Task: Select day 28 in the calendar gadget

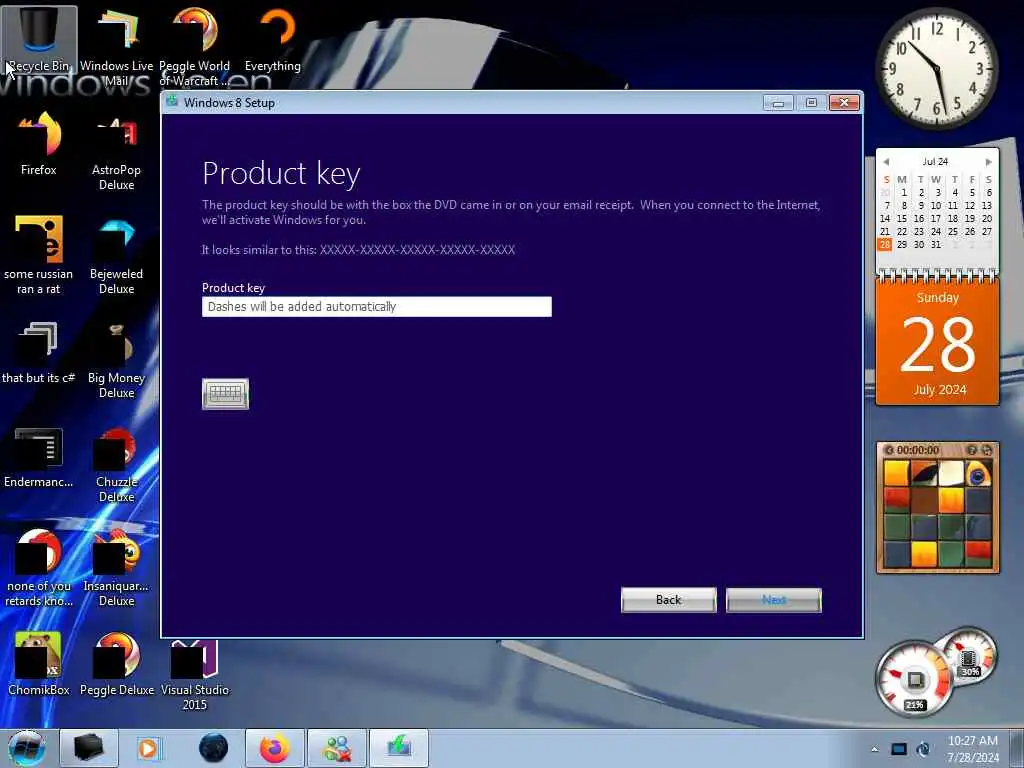Action: point(885,244)
